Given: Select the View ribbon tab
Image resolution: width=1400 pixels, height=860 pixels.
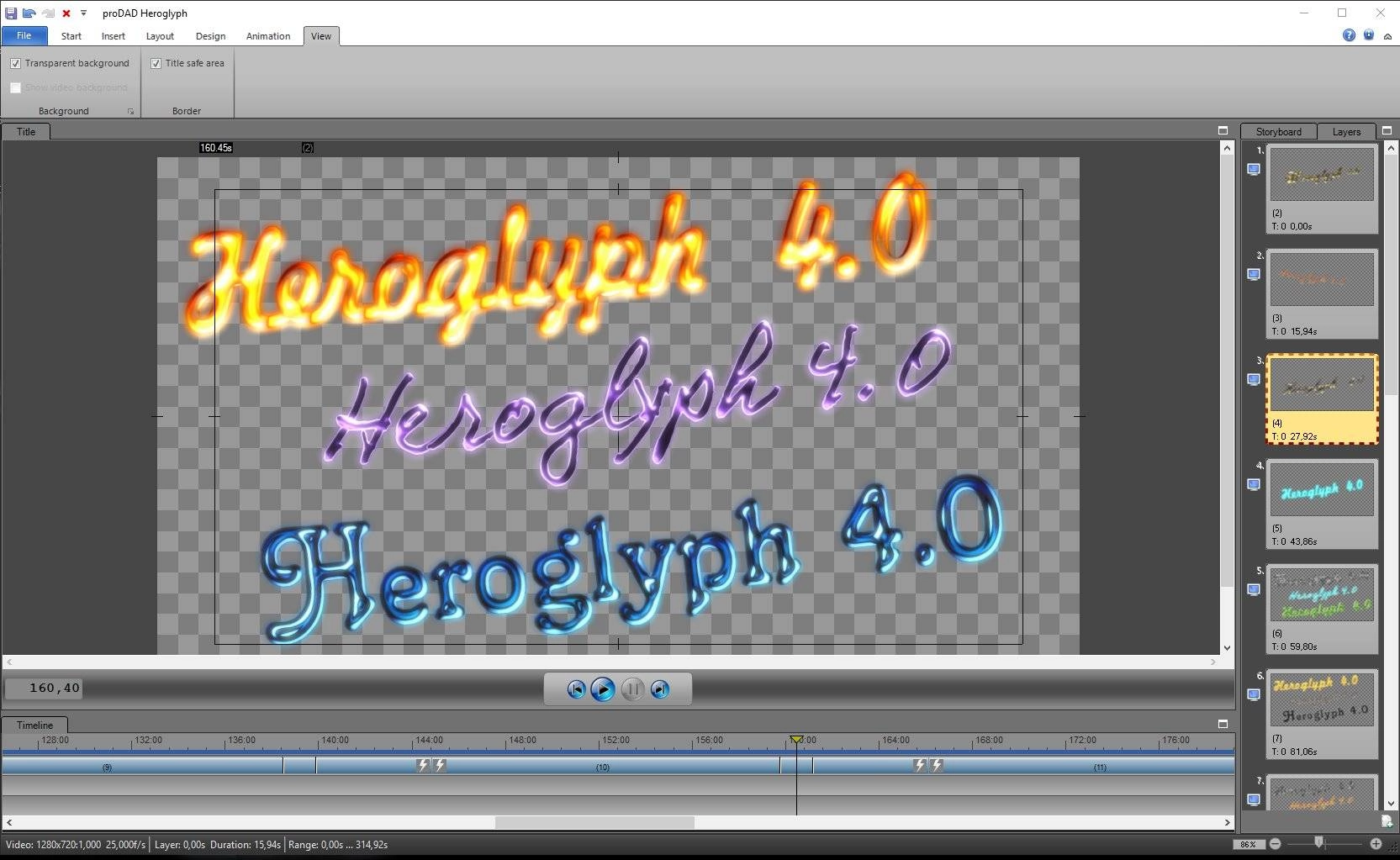Looking at the screenshot, I should click(x=321, y=36).
